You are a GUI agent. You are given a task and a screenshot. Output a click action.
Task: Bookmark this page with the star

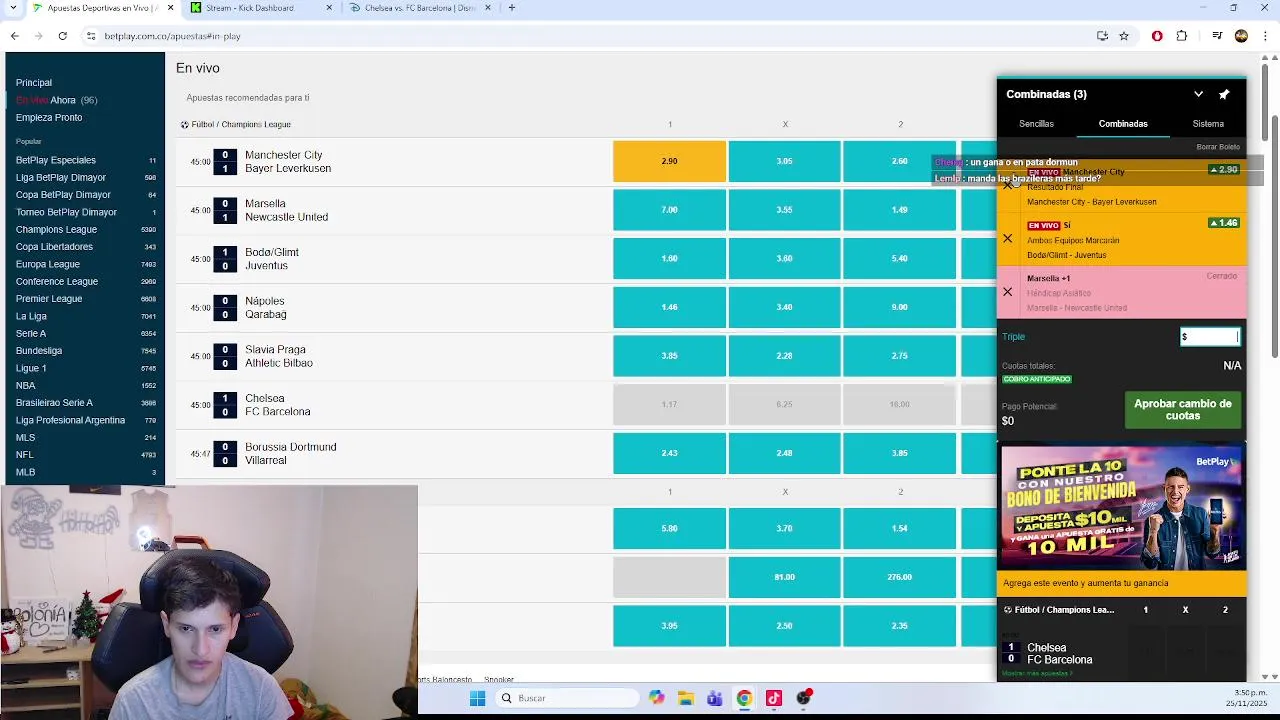(1124, 36)
